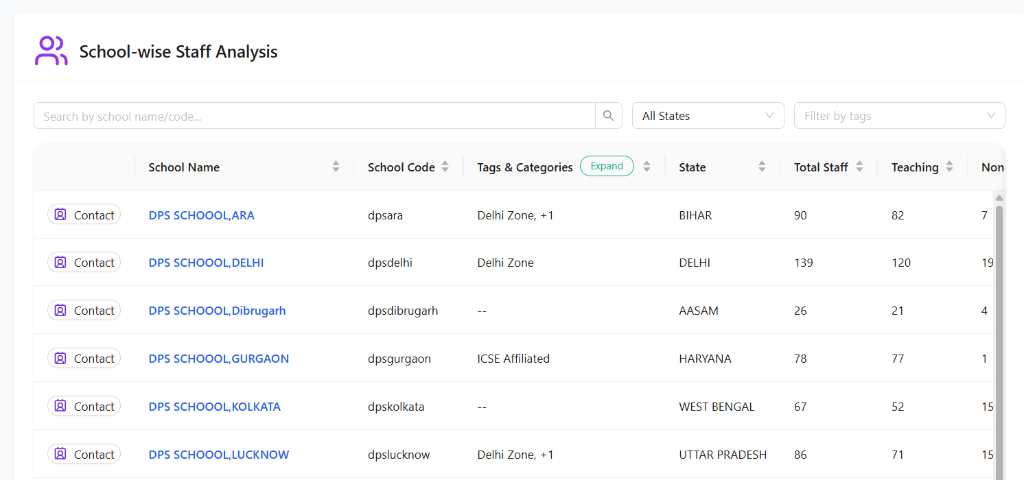Click the ICSE Affiliated tag cell

[513, 359]
